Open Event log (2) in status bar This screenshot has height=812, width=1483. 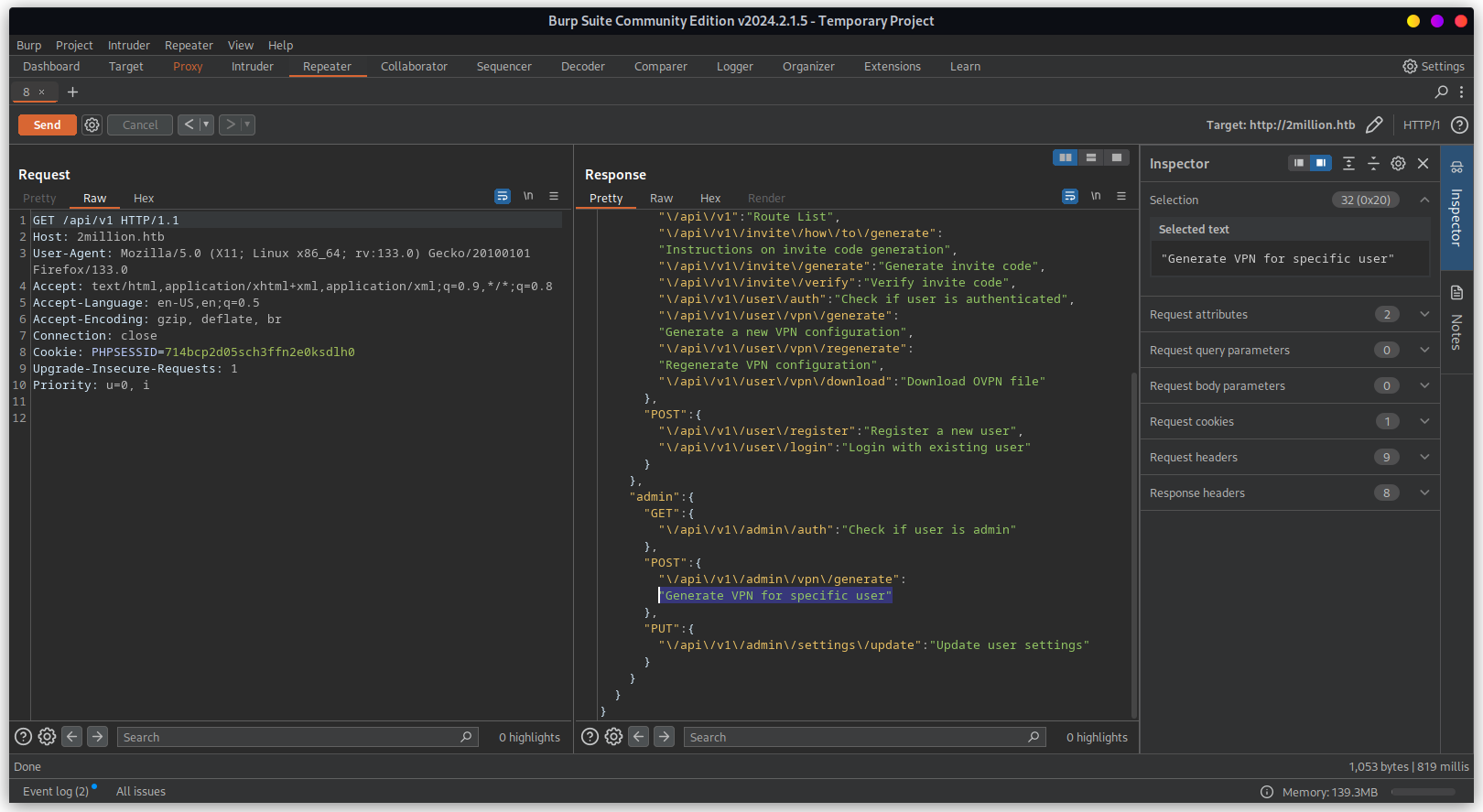[x=56, y=791]
